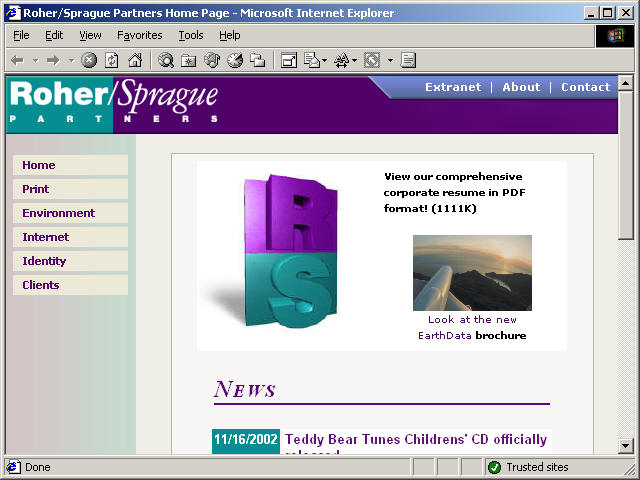640x480 pixels.
Task: Click the page icon in status bar
Action: [x=13, y=467]
